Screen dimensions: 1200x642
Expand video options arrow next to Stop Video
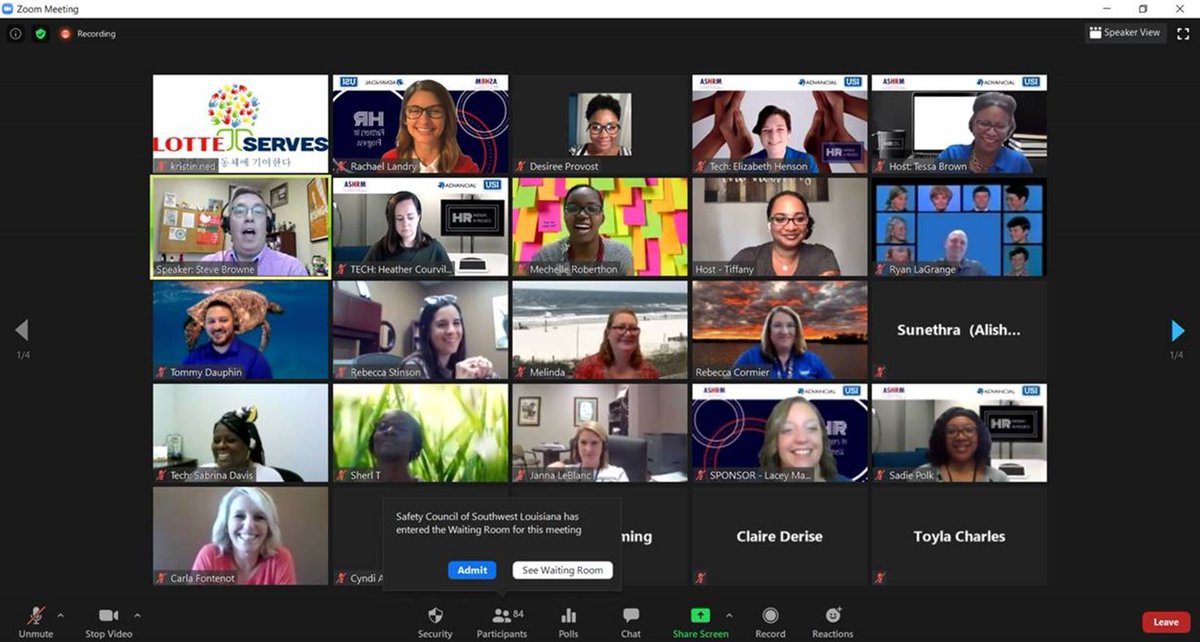(137, 615)
